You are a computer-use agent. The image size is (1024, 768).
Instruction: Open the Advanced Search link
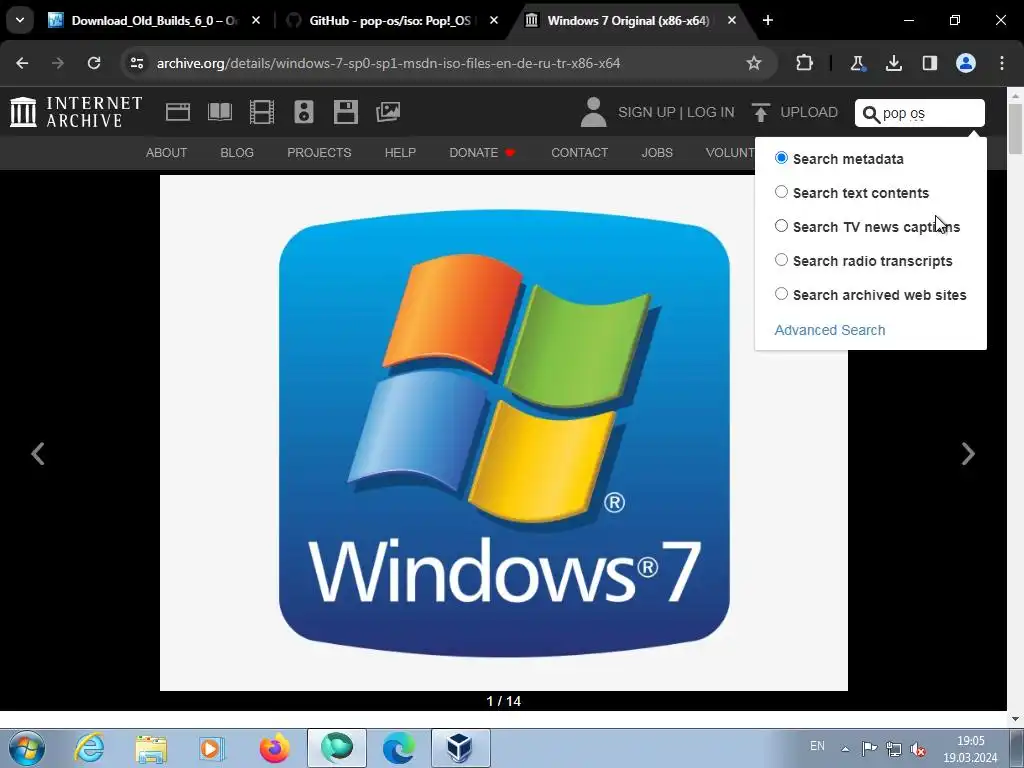tap(829, 330)
